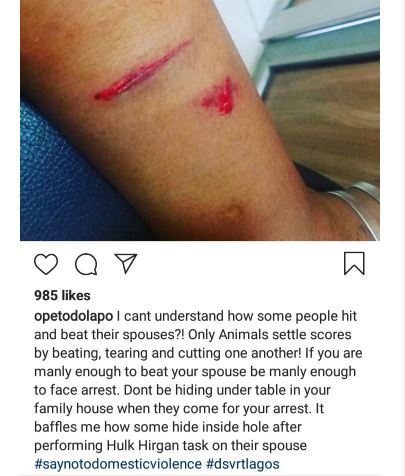The image size is (405, 476).
Task: Open the #saynotodomesticviolence hashtag
Action: click(118, 464)
